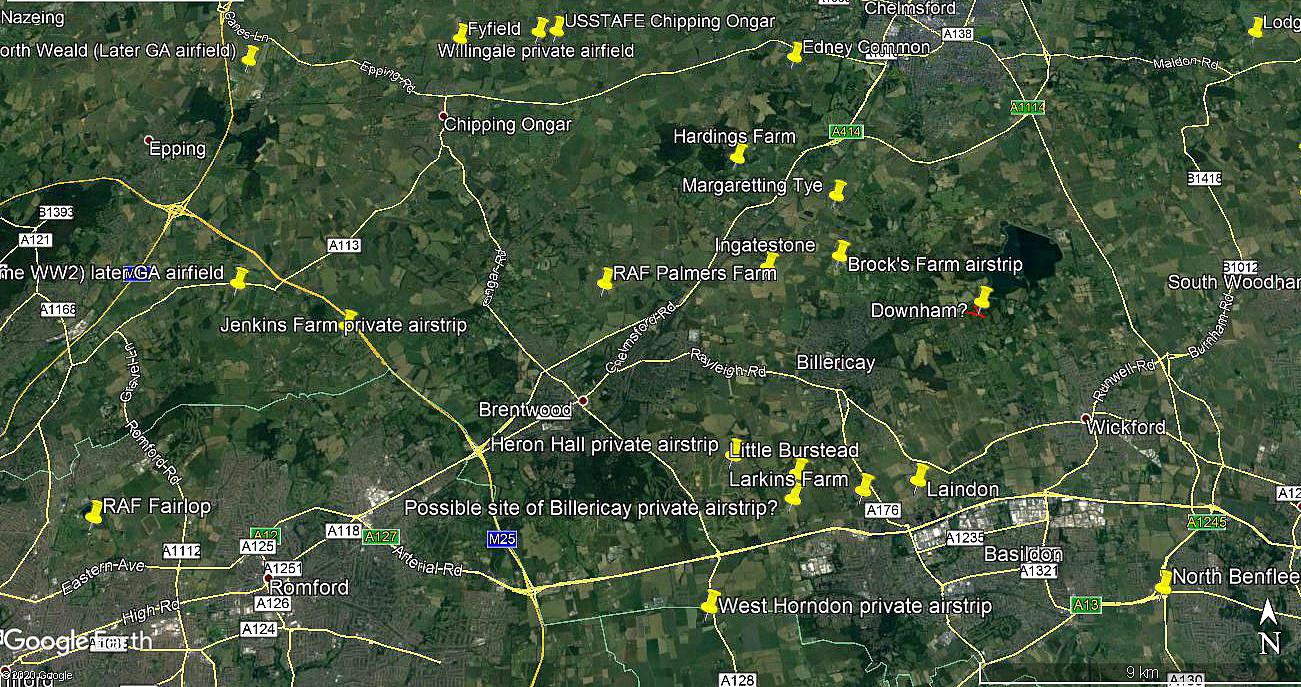Click the Laindon yellow pushpin
The image size is (1301, 687).
919,476
